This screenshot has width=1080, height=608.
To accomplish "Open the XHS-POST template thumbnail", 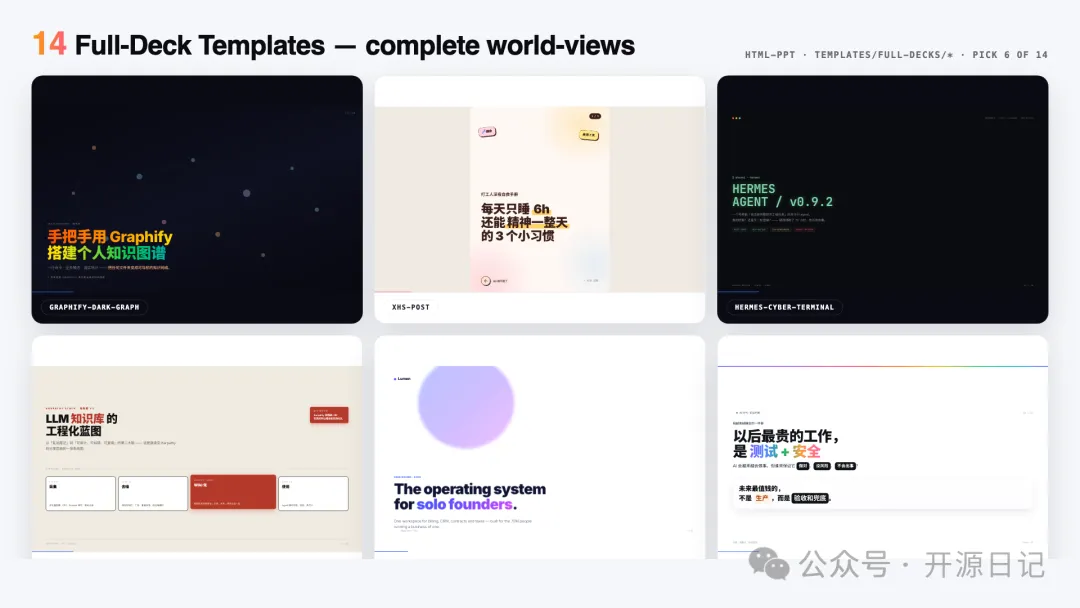I will (x=539, y=199).
